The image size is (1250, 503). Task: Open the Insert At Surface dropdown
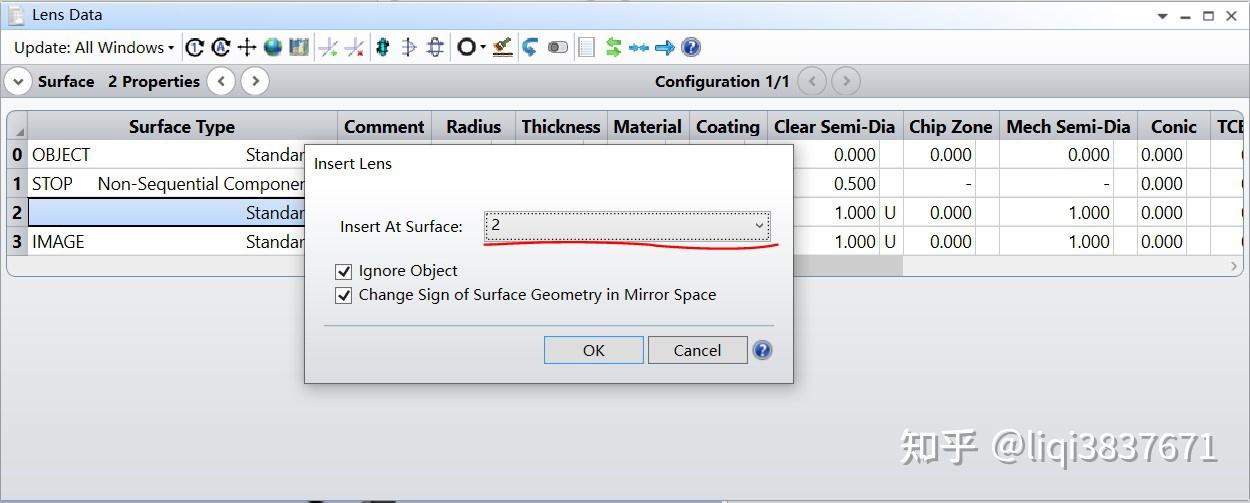[627, 226]
